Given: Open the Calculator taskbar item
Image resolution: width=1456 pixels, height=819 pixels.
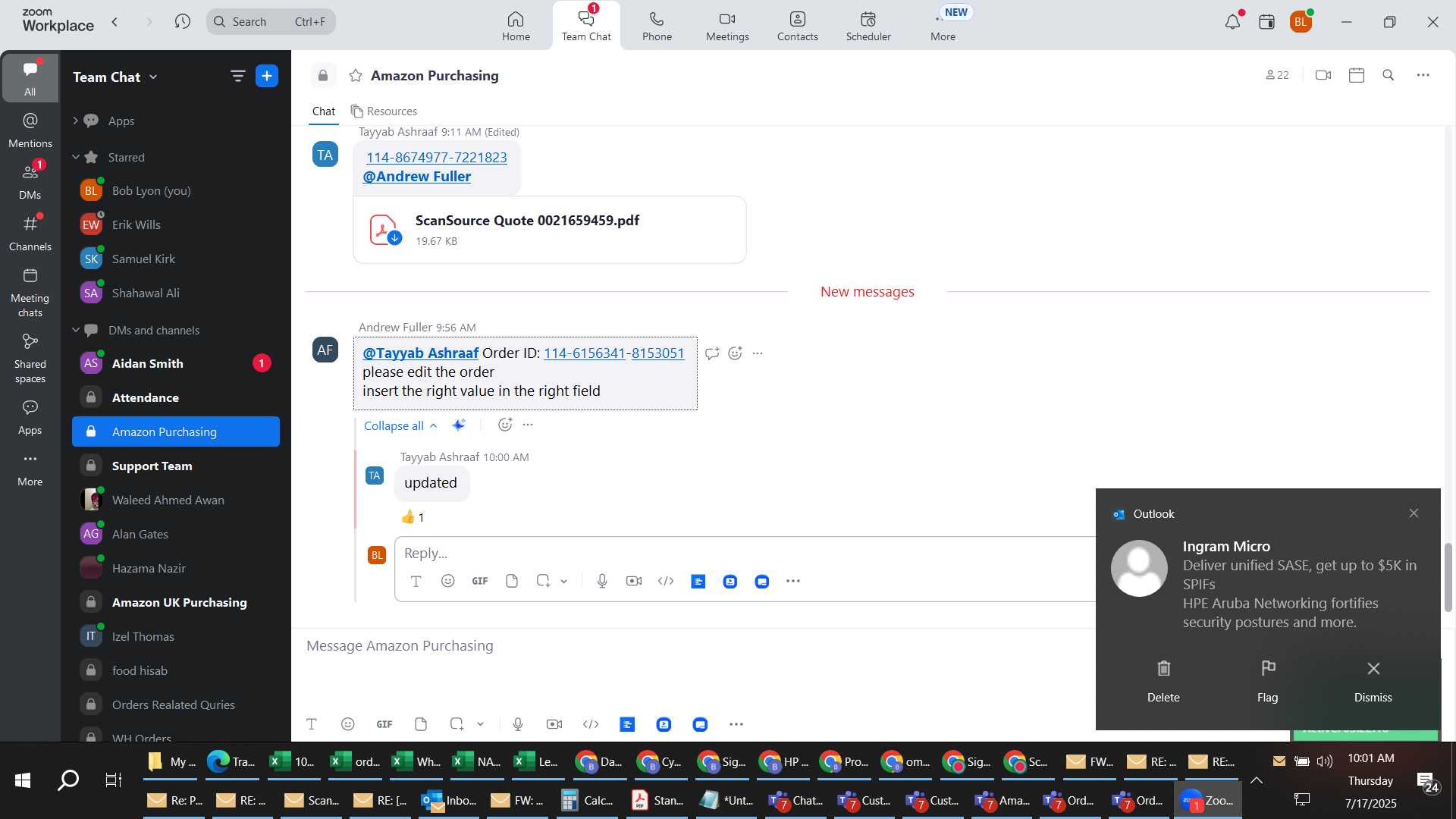Looking at the screenshot, I should [587, 800].
